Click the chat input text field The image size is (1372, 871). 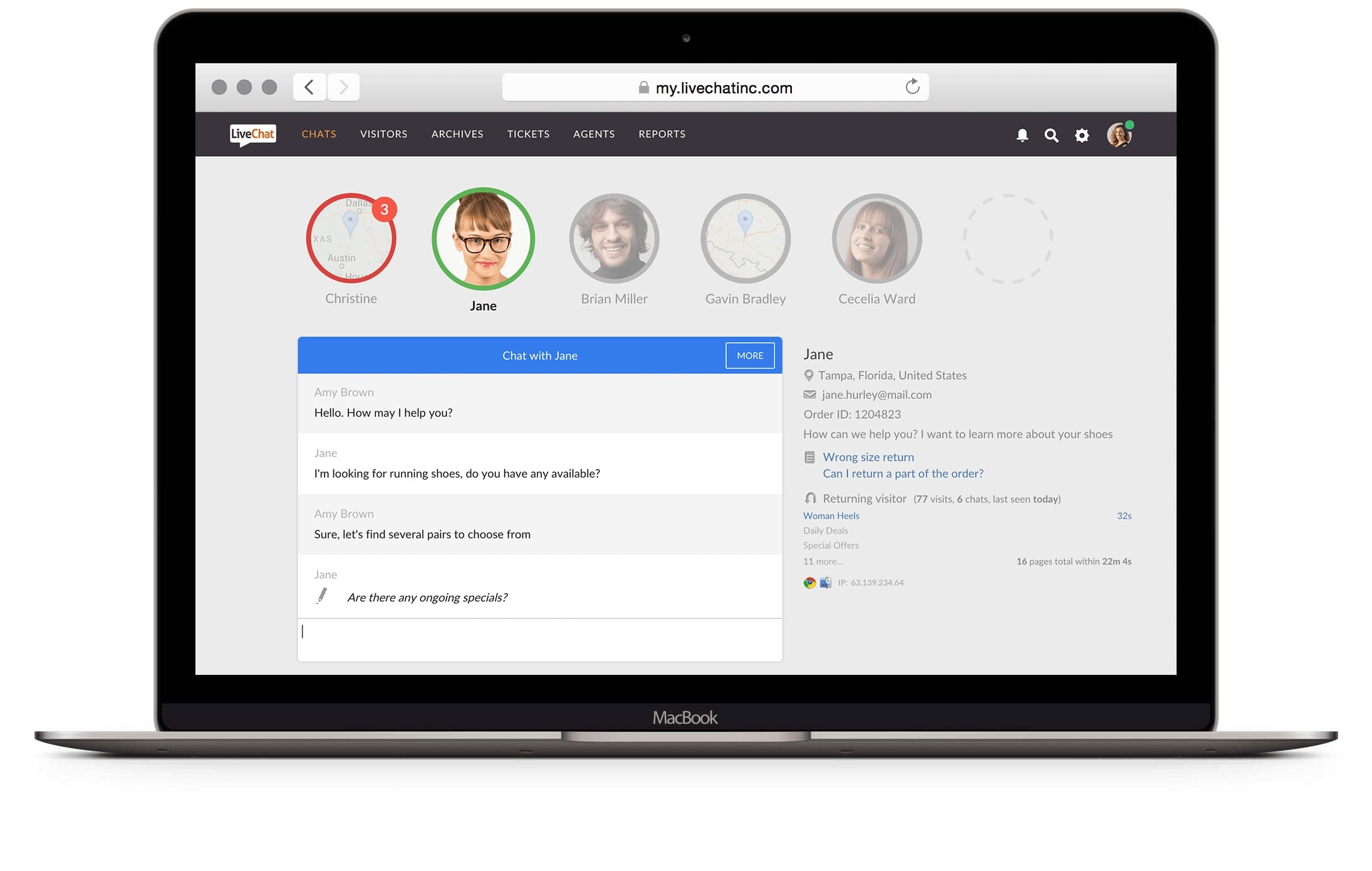click(540, 638)
